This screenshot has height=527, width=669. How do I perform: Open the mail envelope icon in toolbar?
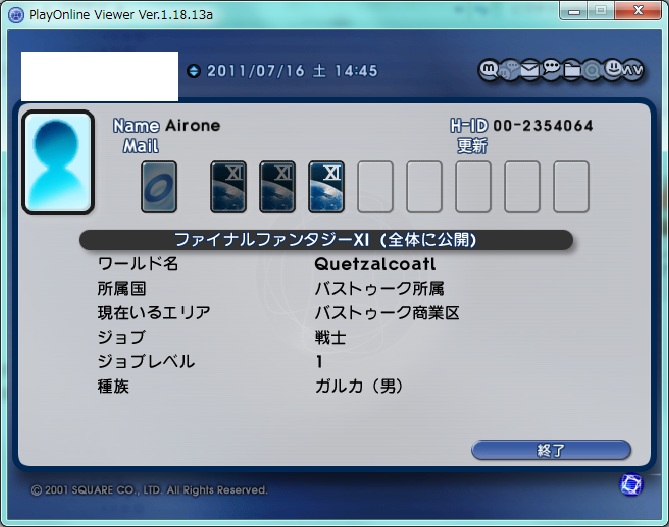point(530,69)
